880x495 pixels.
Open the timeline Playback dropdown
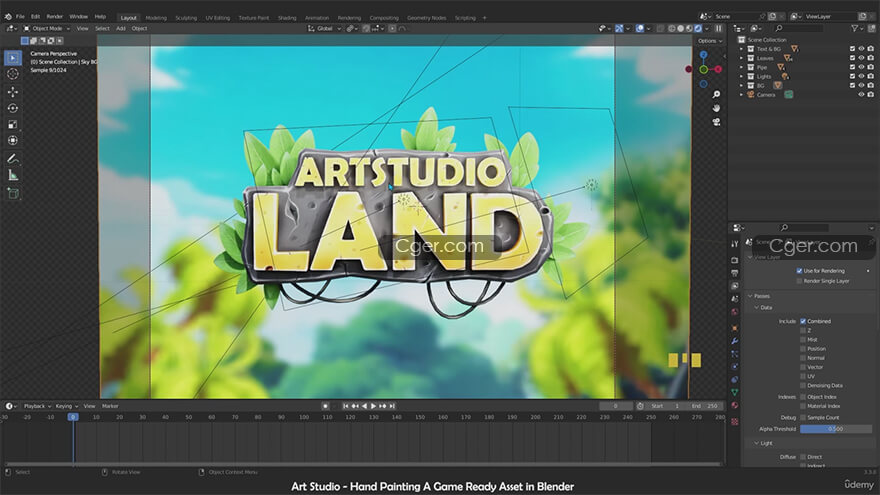[x=37, y=406]
